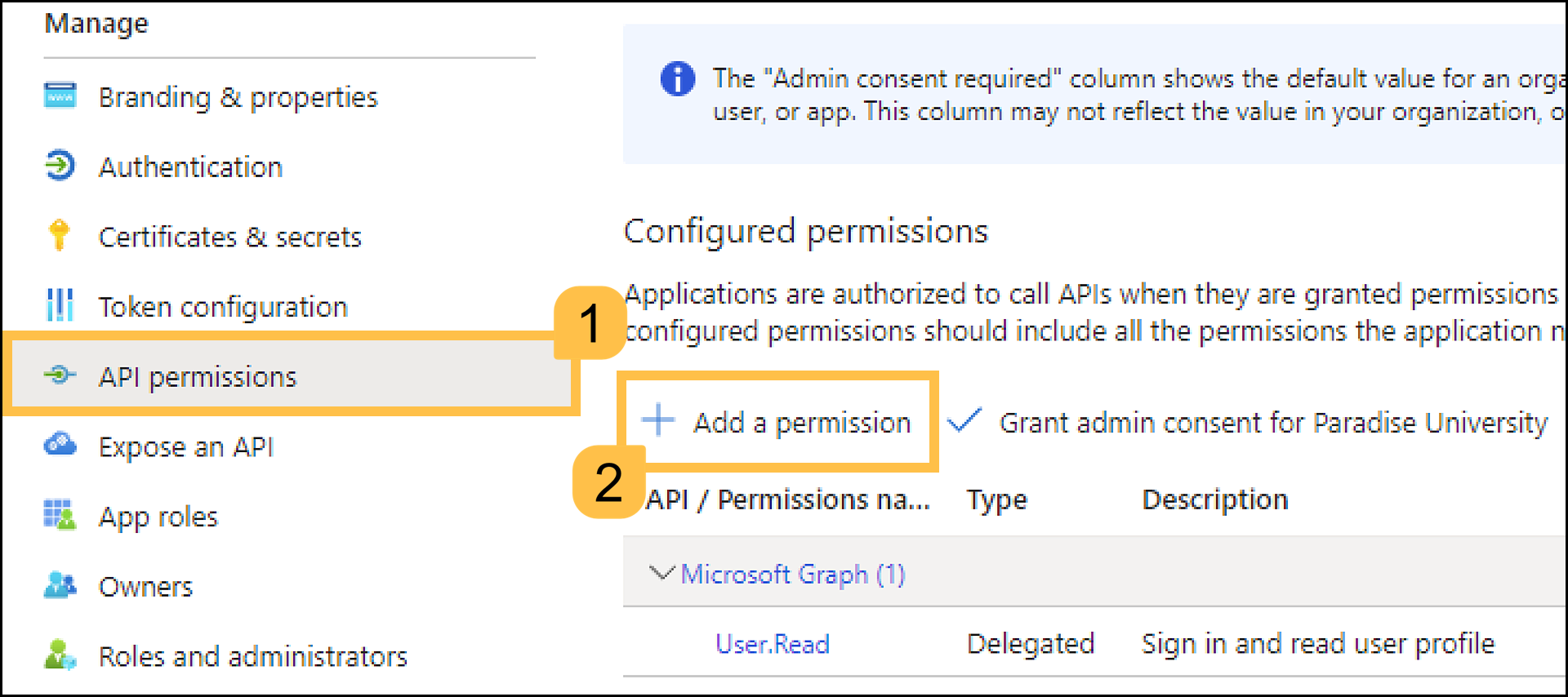This screenshot has width=1568, height=697.
Task: Click the App roles grid icon
Action: 60,516
